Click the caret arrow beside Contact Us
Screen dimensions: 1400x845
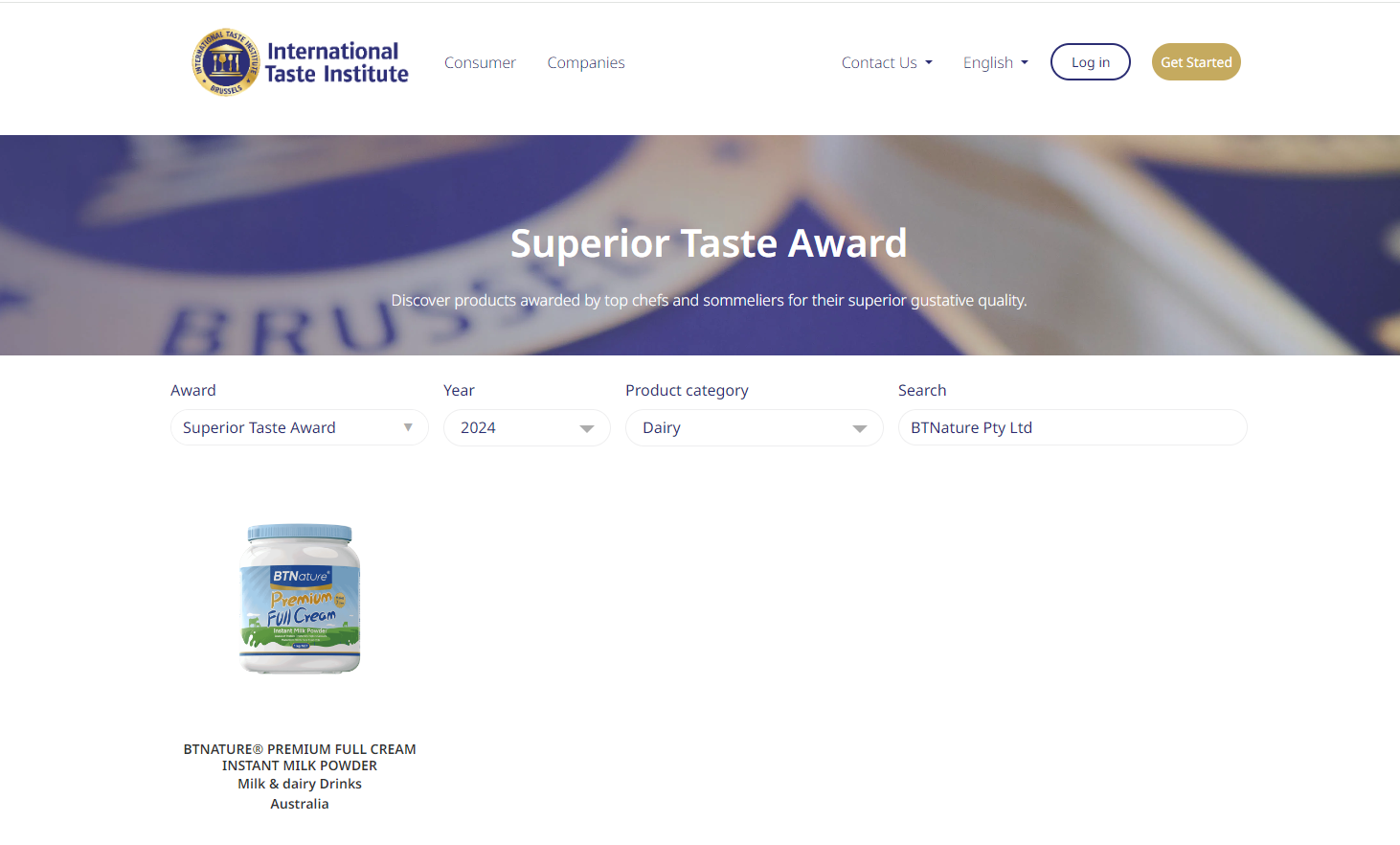coord(929,63)
